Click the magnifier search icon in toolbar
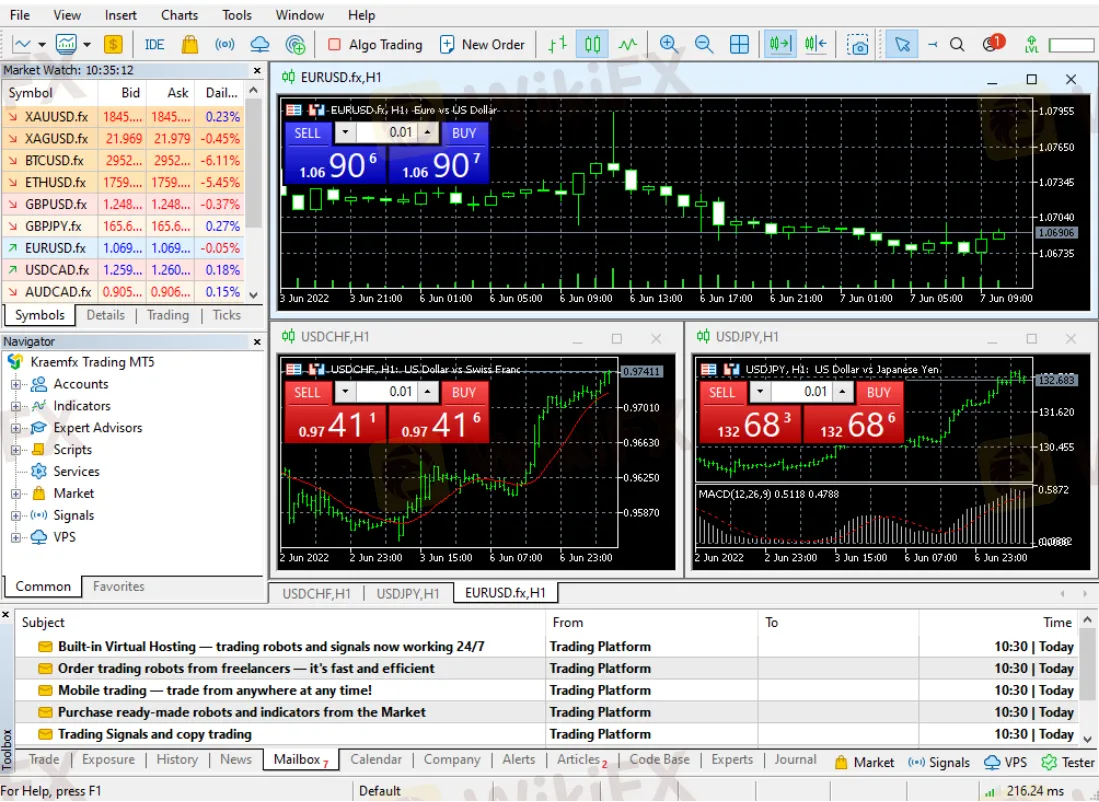The image size is (1099, 802). (957, 44)
